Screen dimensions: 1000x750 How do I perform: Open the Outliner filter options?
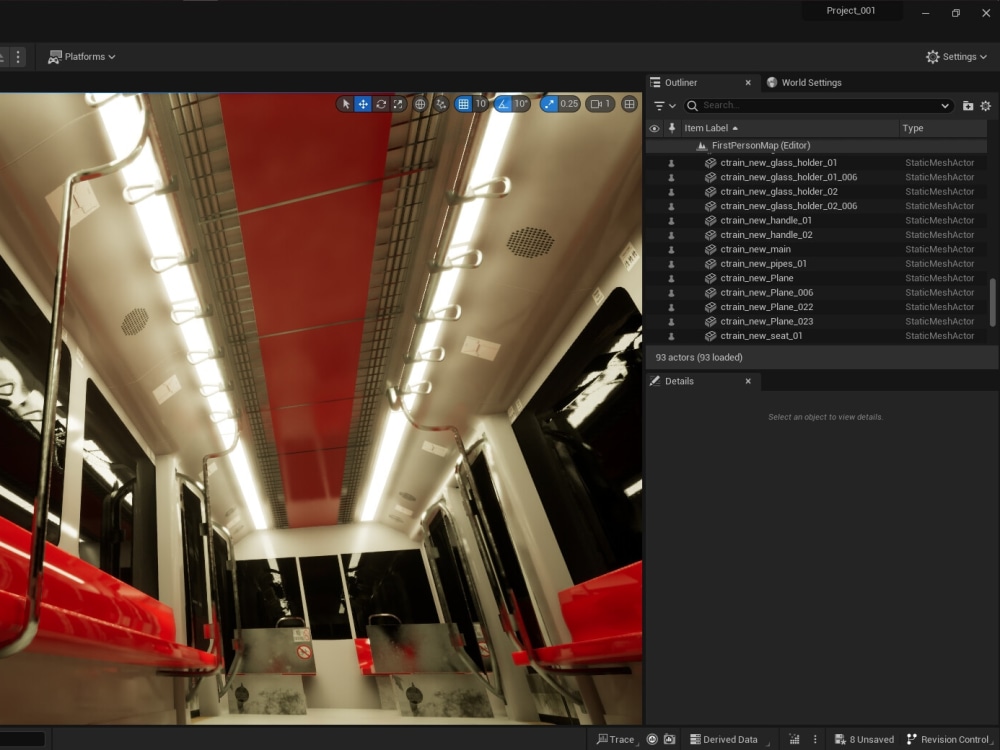point(665,106)
